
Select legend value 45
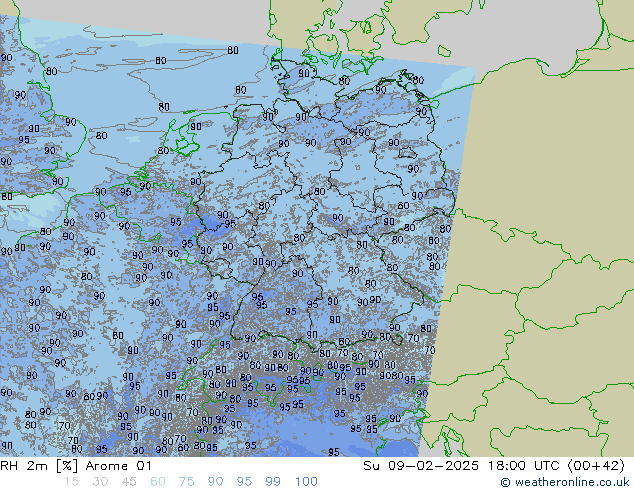tap(129, 482)
